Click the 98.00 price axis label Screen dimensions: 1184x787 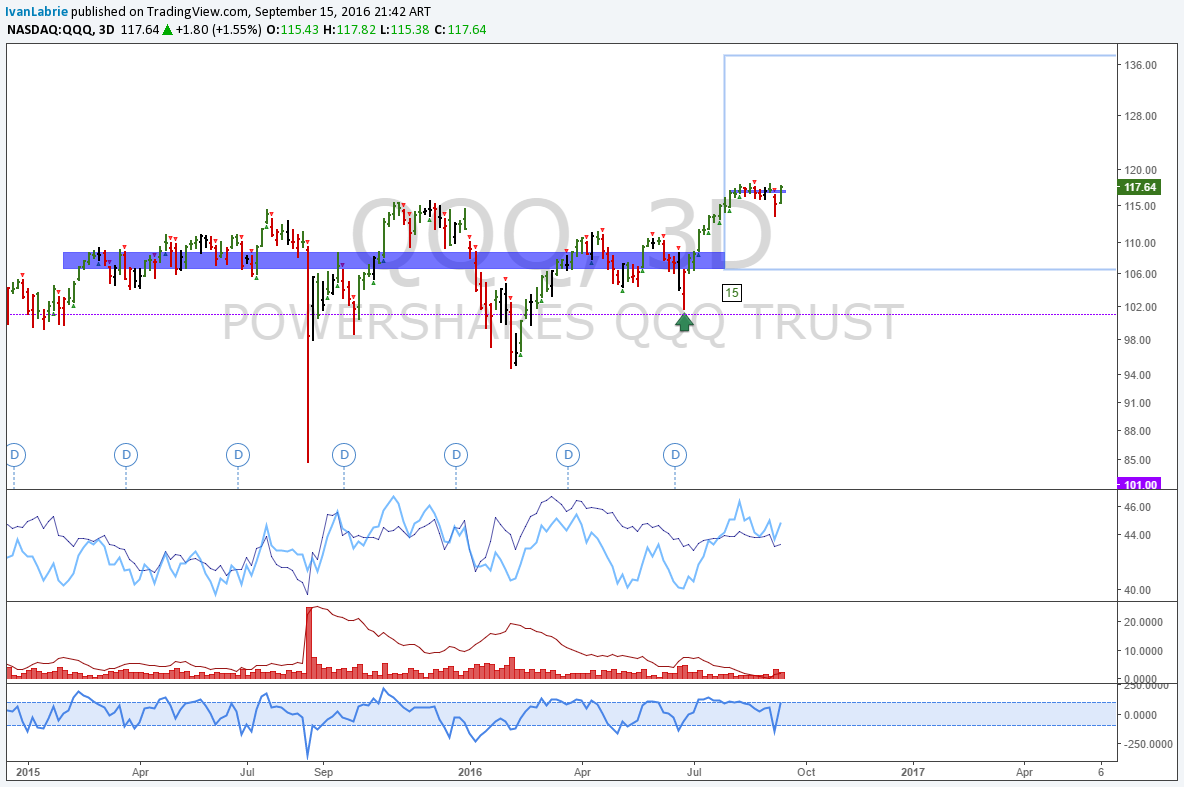[x=1137, y=340]
